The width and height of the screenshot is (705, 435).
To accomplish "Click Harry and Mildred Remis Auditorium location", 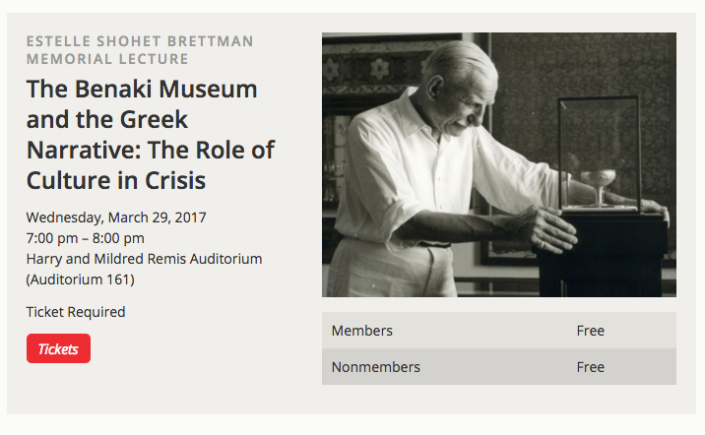I will [x=144, y=259].
